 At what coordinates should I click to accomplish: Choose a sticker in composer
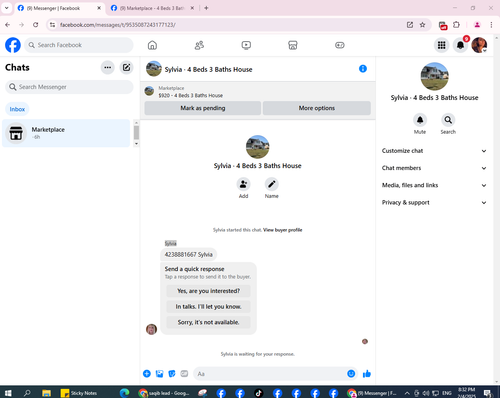tap(172, 374)
